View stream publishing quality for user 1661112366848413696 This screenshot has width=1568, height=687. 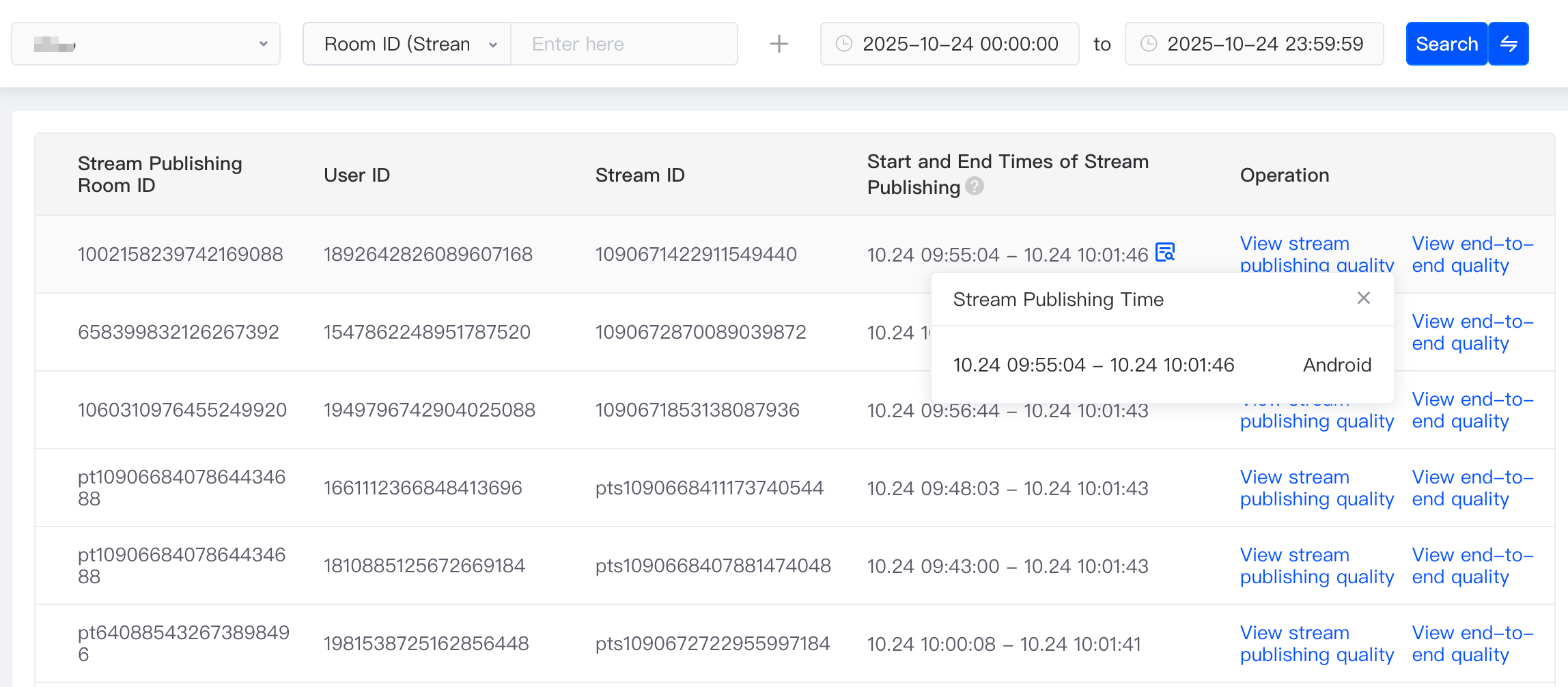(x=1315, y=488)
